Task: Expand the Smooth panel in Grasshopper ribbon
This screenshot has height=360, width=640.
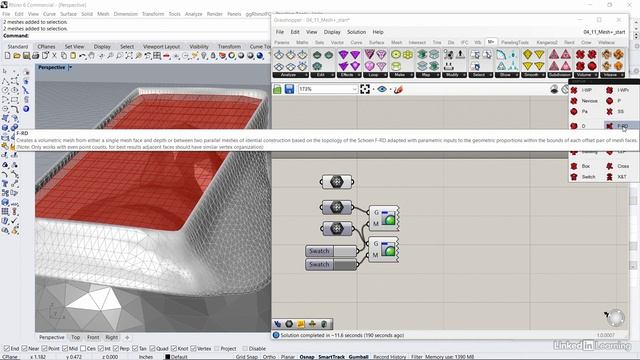Action: [x=533, y=75]
